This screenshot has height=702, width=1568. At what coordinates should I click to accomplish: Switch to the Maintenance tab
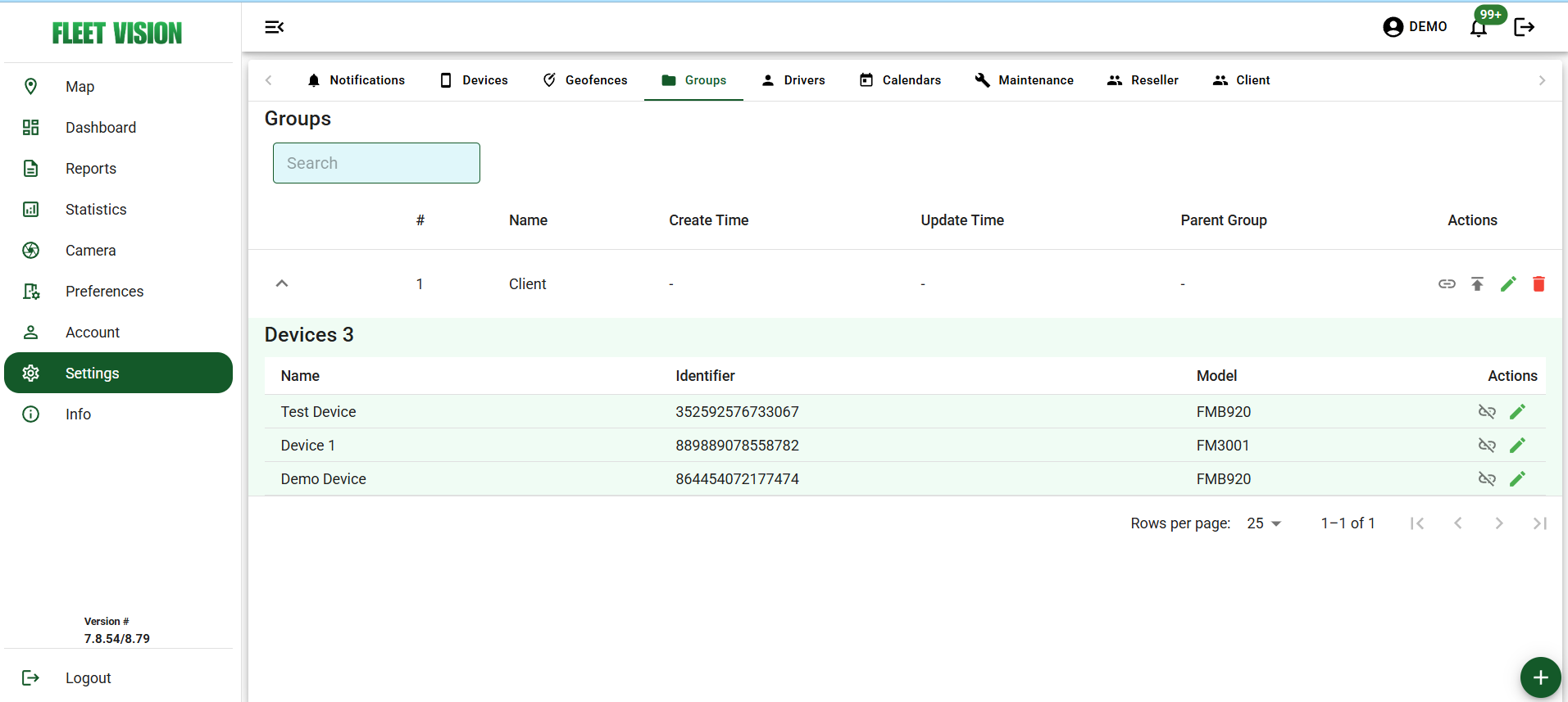pyautogui.click(x=1024, y=80)
